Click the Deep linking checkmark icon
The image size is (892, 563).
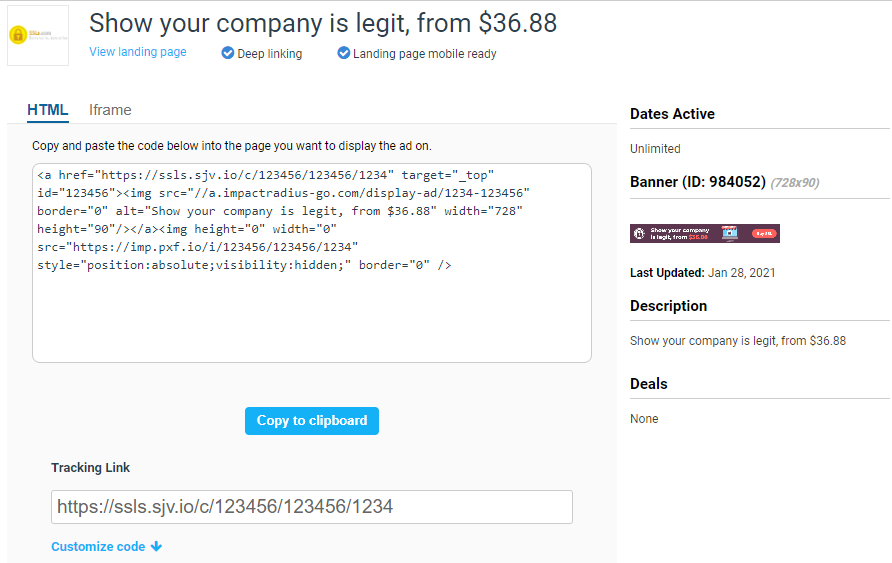tap(228, 53)
